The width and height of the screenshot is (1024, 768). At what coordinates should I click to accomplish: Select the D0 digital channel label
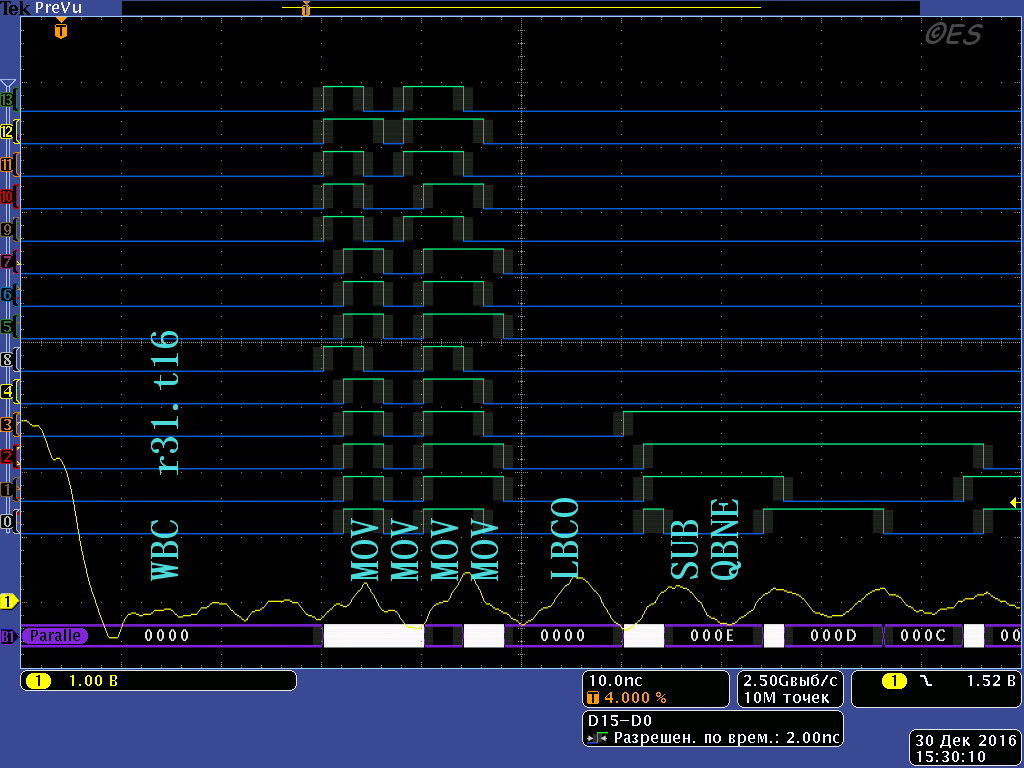(x=7, y=522)
